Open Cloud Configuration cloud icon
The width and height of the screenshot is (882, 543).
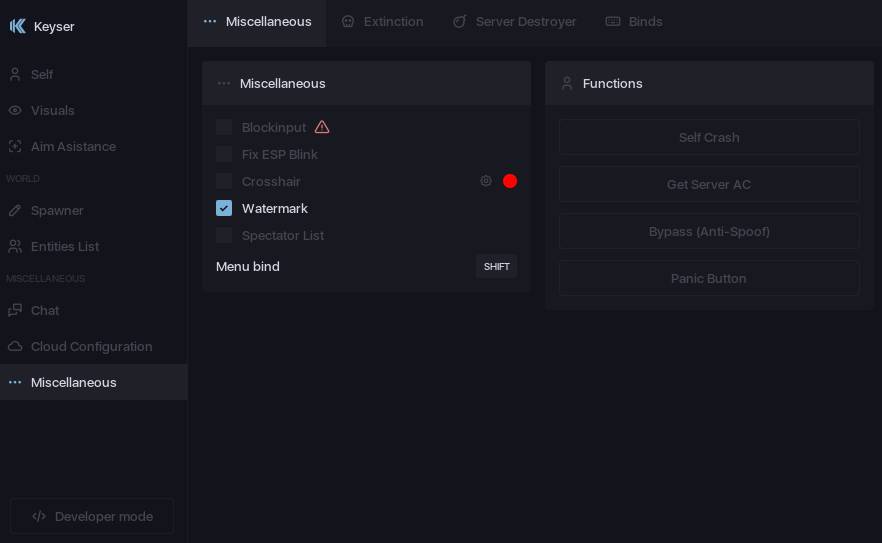coord(15,346)
